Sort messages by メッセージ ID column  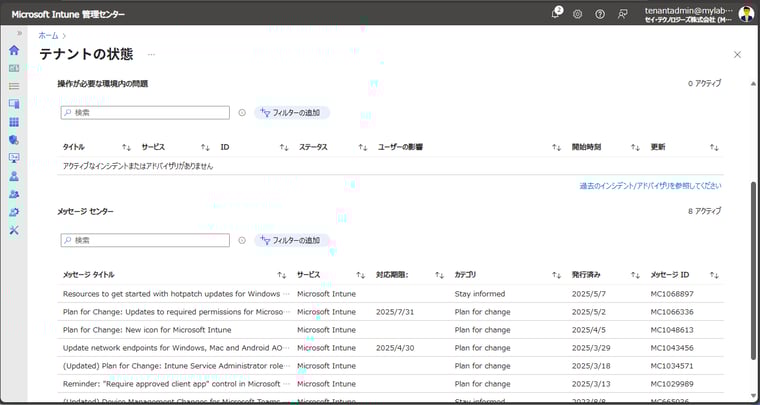(x=714, y=275)
